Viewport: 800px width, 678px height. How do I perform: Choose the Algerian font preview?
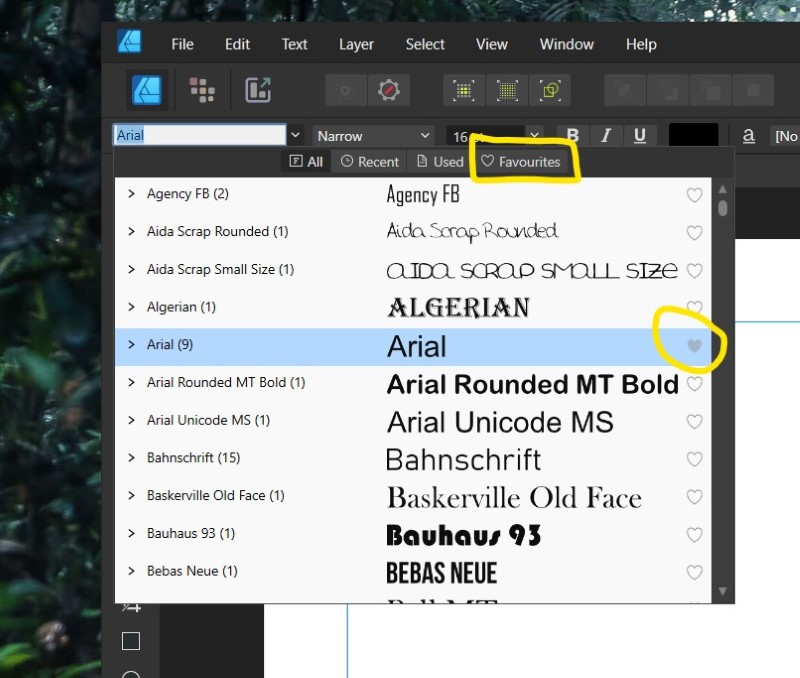pyautogui.click(x=458, y=308)
